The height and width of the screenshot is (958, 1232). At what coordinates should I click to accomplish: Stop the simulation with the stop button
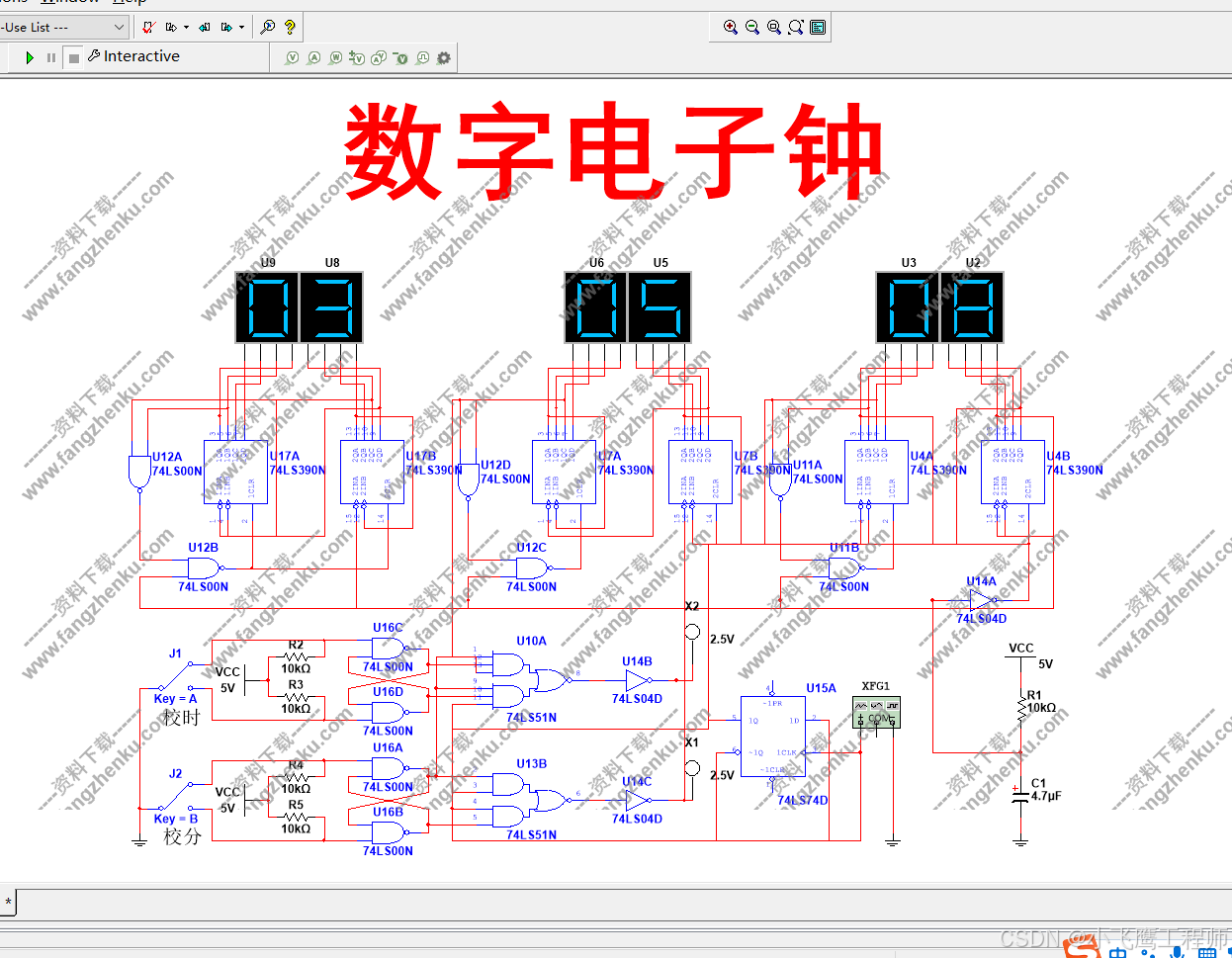(73, 56)
